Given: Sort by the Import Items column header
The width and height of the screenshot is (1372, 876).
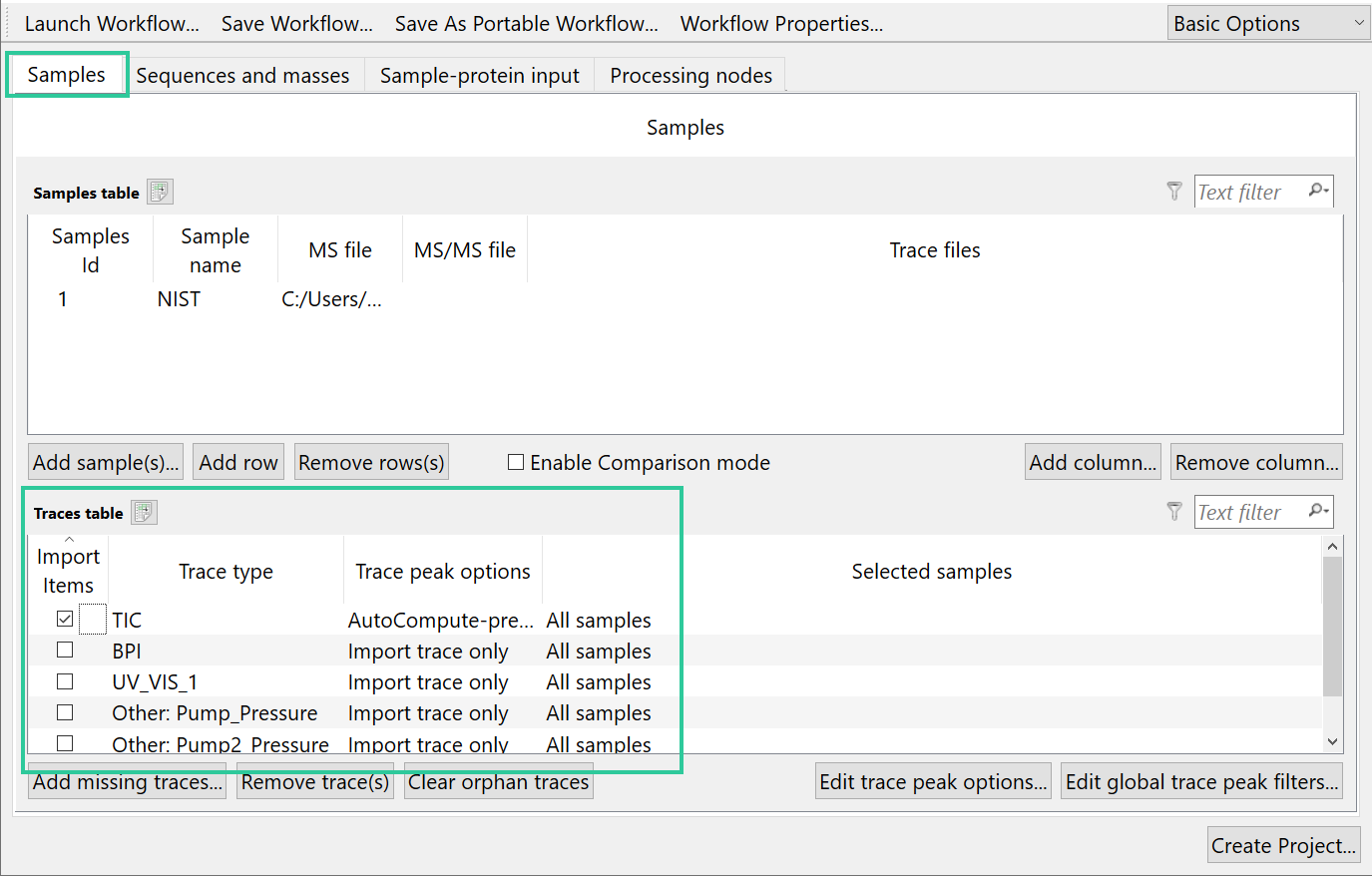Looking at the screenshot, I should coord(68,571).
